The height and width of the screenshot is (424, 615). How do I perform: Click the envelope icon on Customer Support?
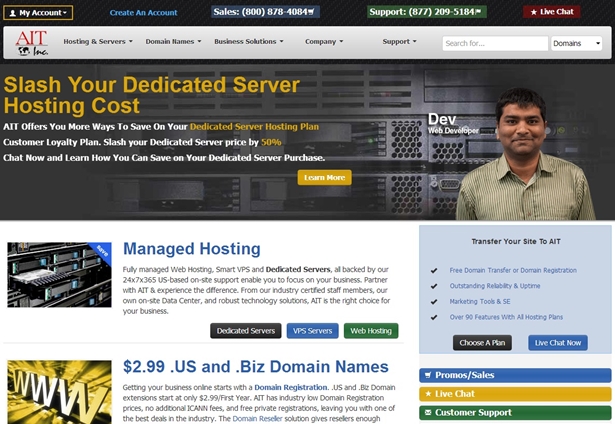coord(428,412)
